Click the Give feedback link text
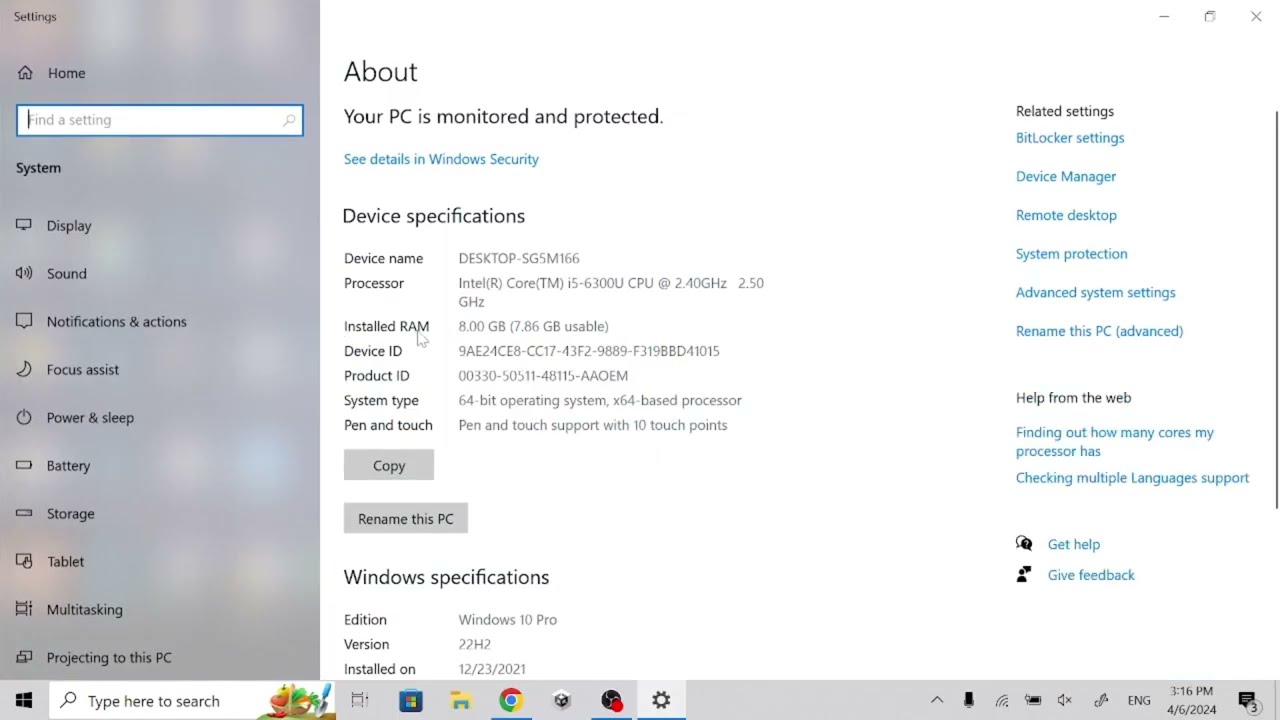 1091,575
